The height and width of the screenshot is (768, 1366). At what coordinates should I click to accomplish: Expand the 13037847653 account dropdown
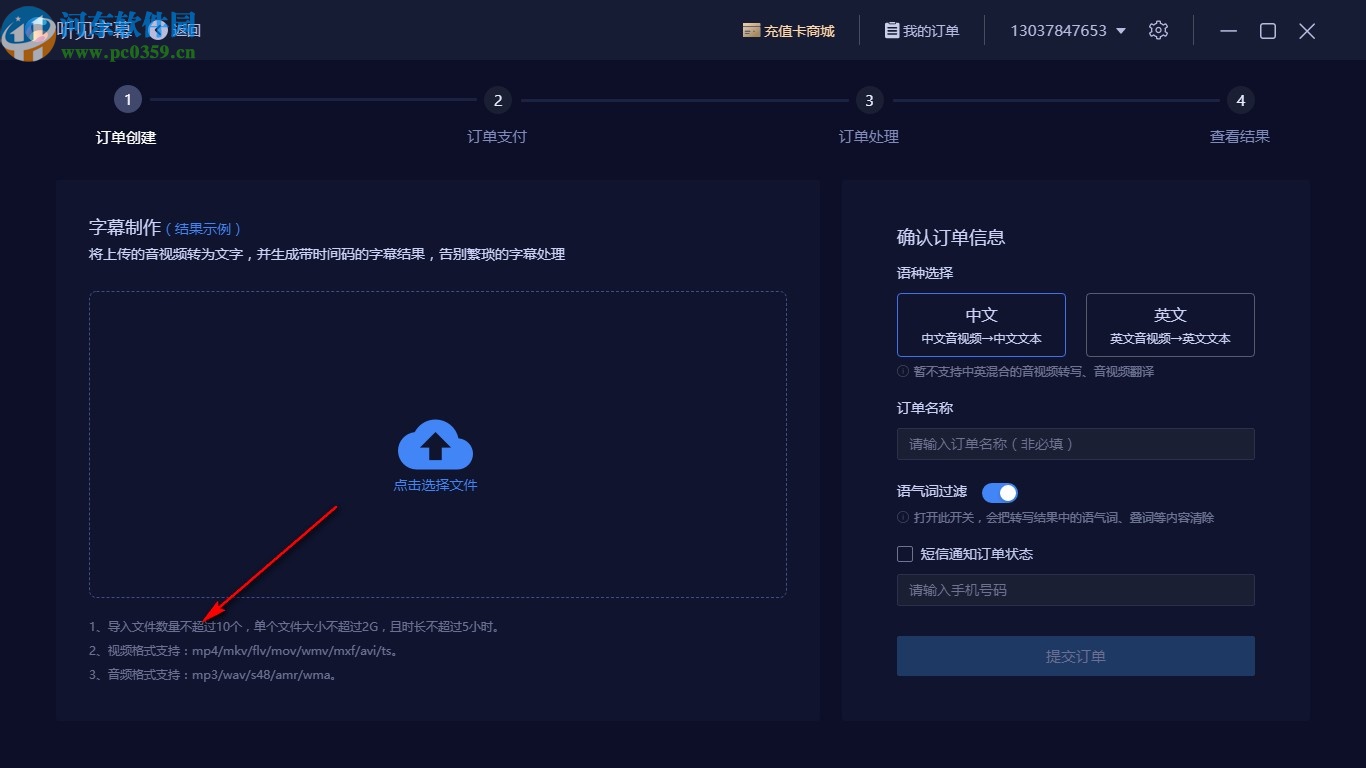coord(1068,31)
